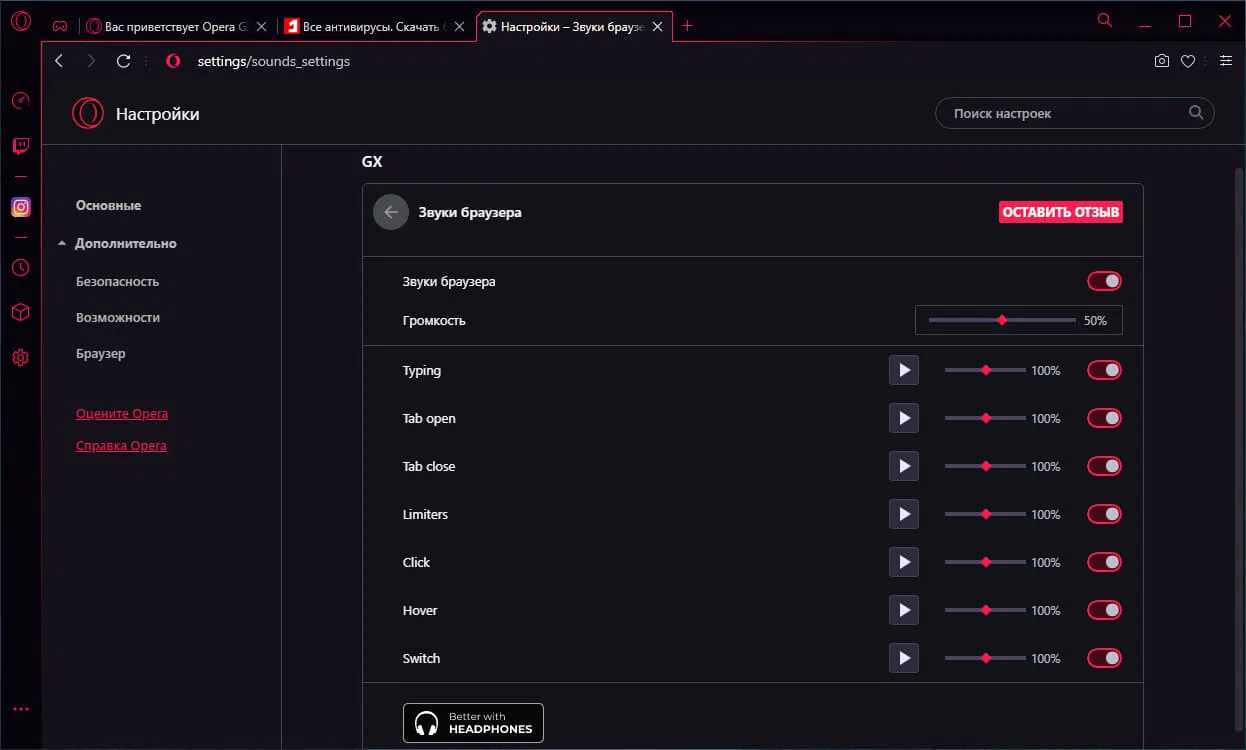The height and width of the screenshot is (750, 1246).
Task: Play the Tab close sound preview
Action: [x=904, y=466]
